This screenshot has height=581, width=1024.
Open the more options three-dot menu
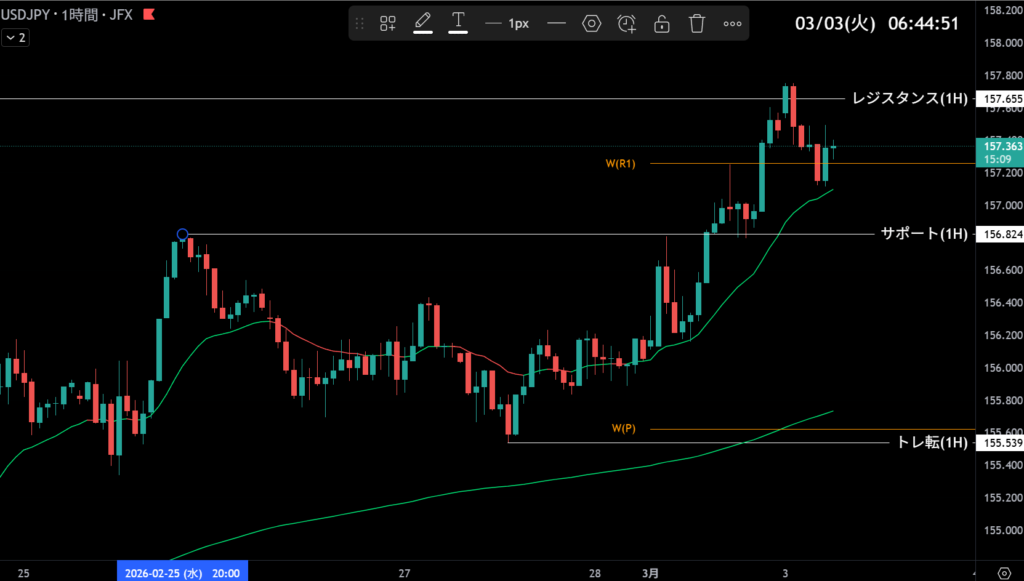click(732, 23)
